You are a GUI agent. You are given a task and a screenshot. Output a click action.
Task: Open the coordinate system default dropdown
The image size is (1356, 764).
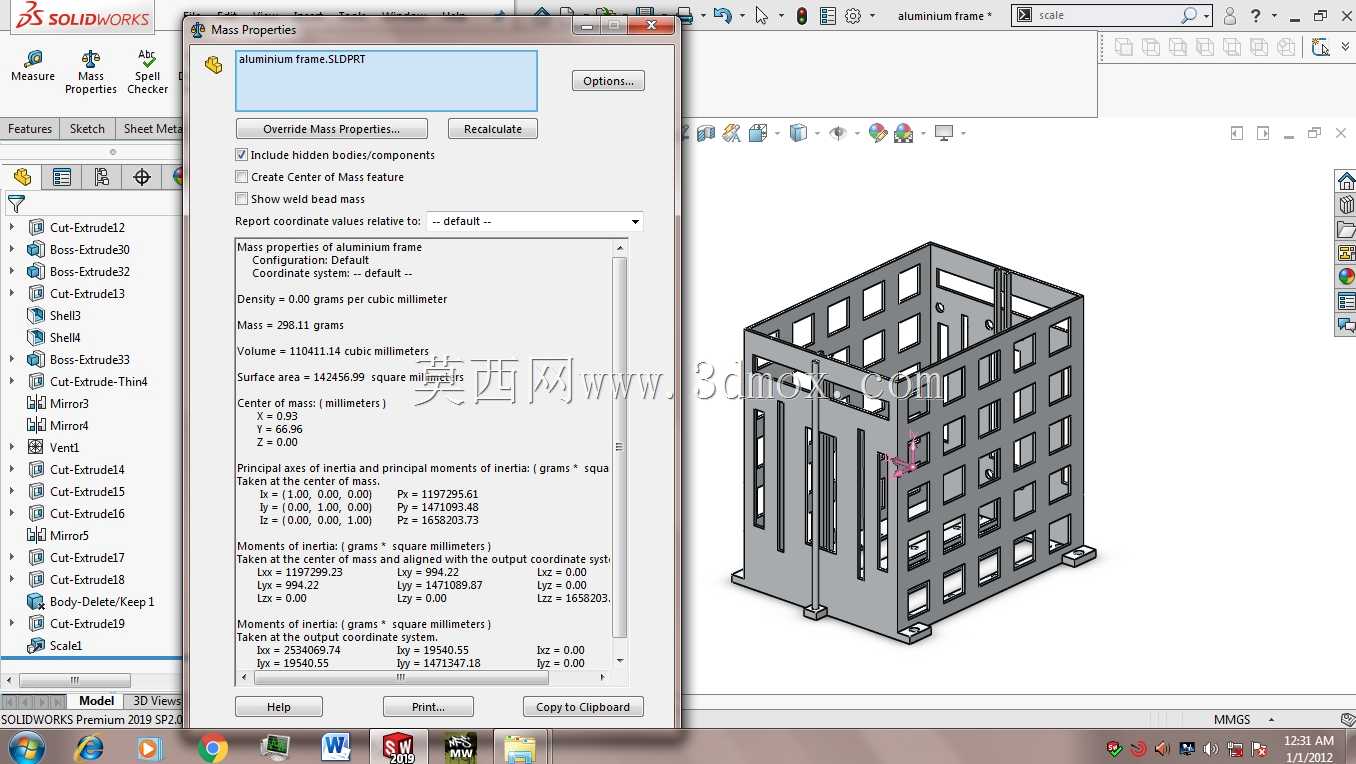pyautogui.click(x=534, y=221)
